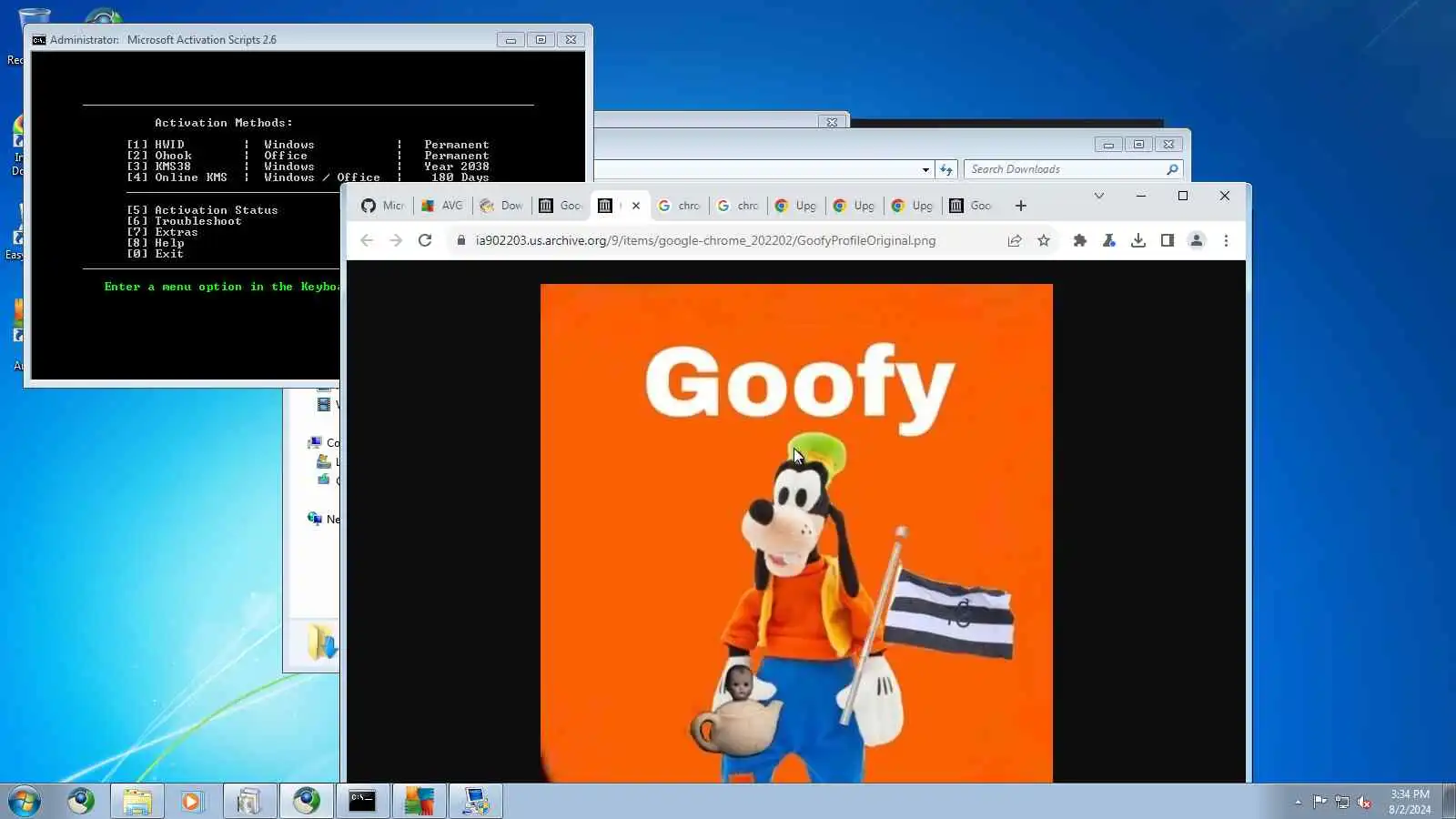Select '[7] Extras' in the console
Viewport: 1456px width, 819px height.
162,232
